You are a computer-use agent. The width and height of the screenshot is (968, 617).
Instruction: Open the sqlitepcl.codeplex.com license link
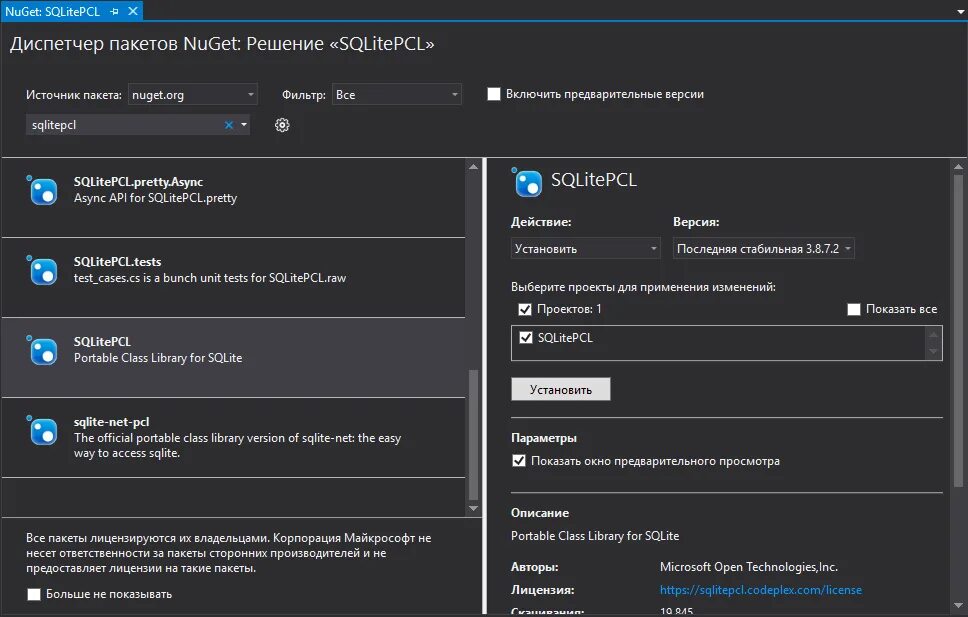tap(761, 590)
